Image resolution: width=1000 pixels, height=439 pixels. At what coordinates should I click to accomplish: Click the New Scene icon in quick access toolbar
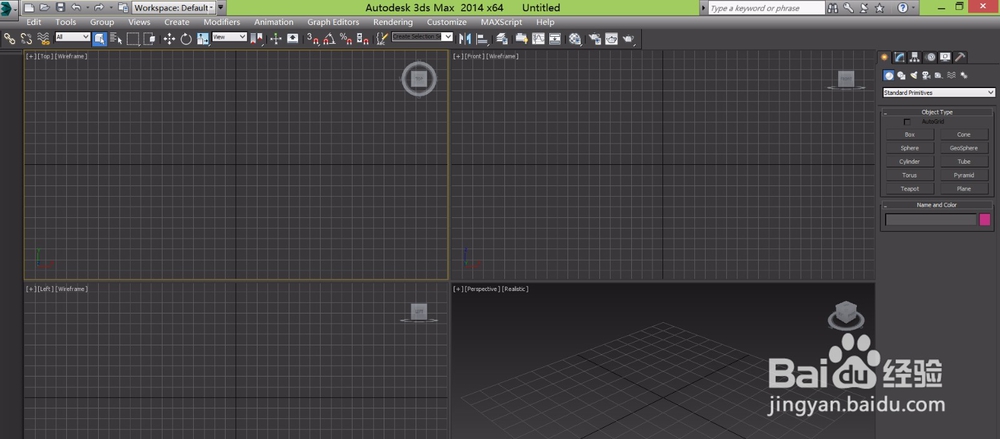tap(29, 8)
